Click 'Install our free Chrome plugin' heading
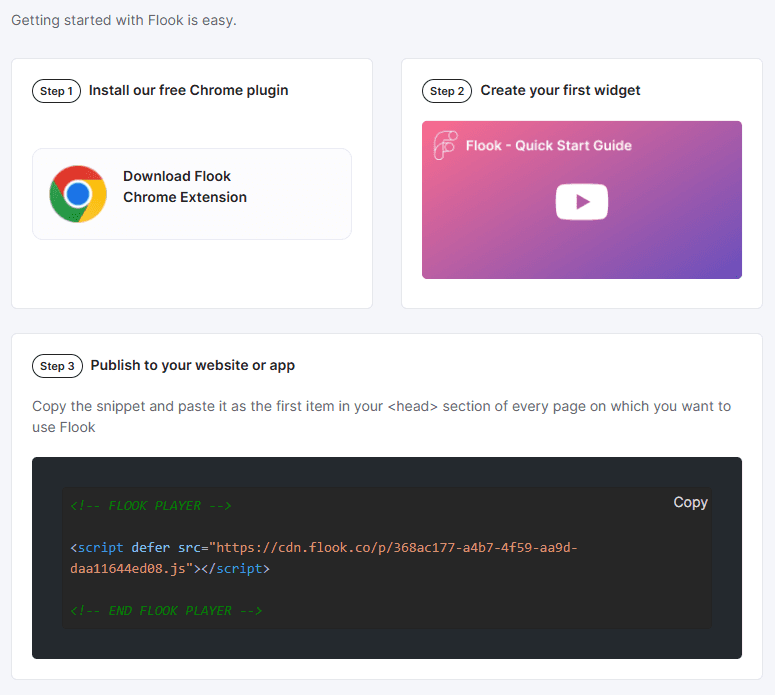775x695 pixels. point(188,90)
